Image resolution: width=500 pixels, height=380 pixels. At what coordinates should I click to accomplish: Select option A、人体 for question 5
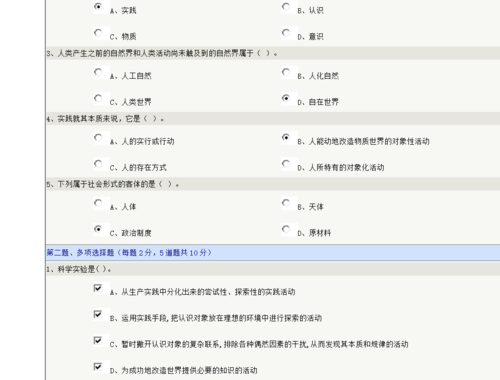[98, 203]
